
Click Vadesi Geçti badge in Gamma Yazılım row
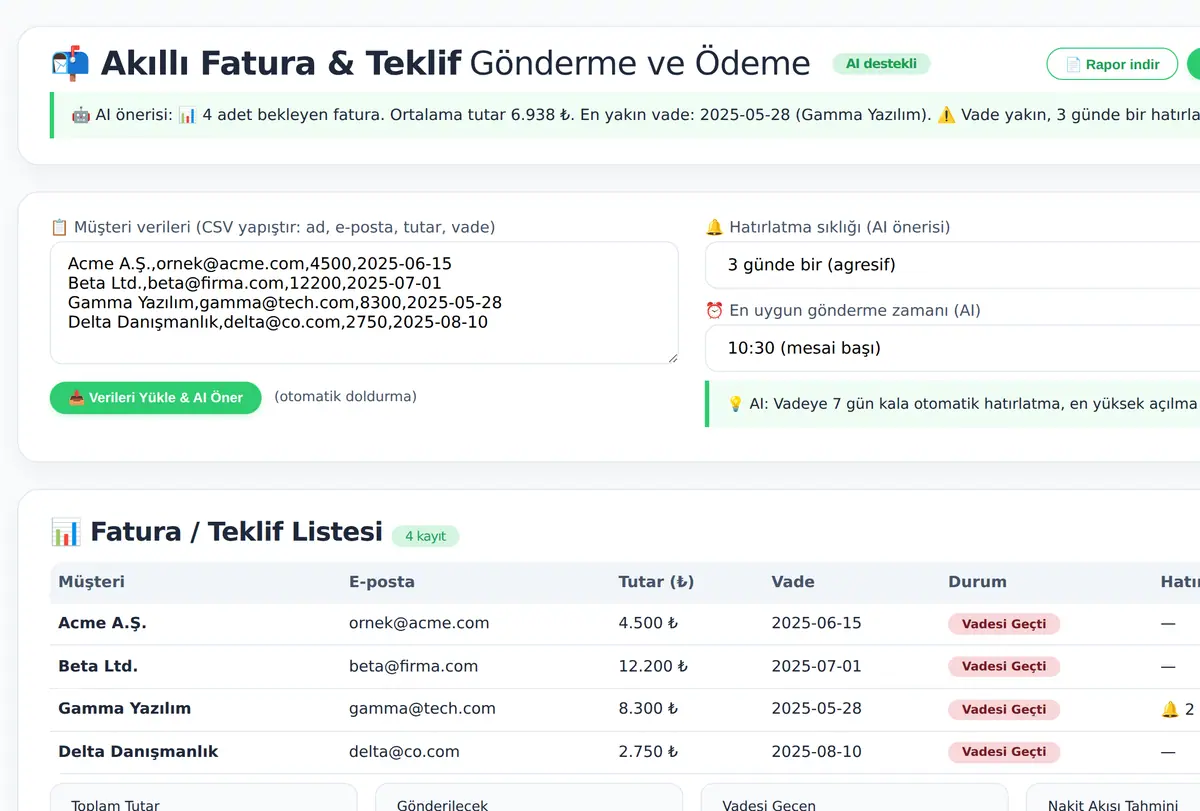1004,710
